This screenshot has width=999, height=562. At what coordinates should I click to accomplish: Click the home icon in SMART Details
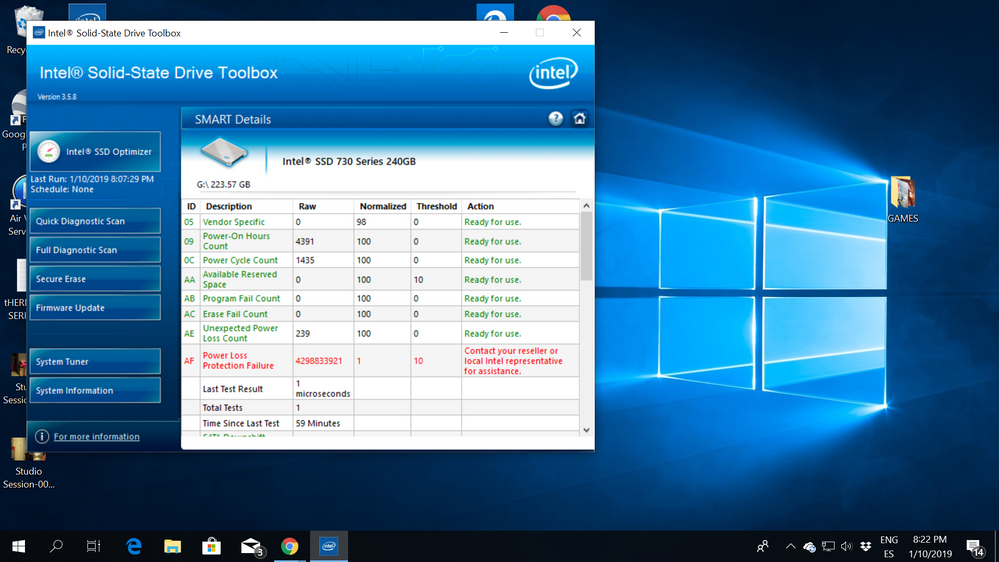(x=579, y=119)
